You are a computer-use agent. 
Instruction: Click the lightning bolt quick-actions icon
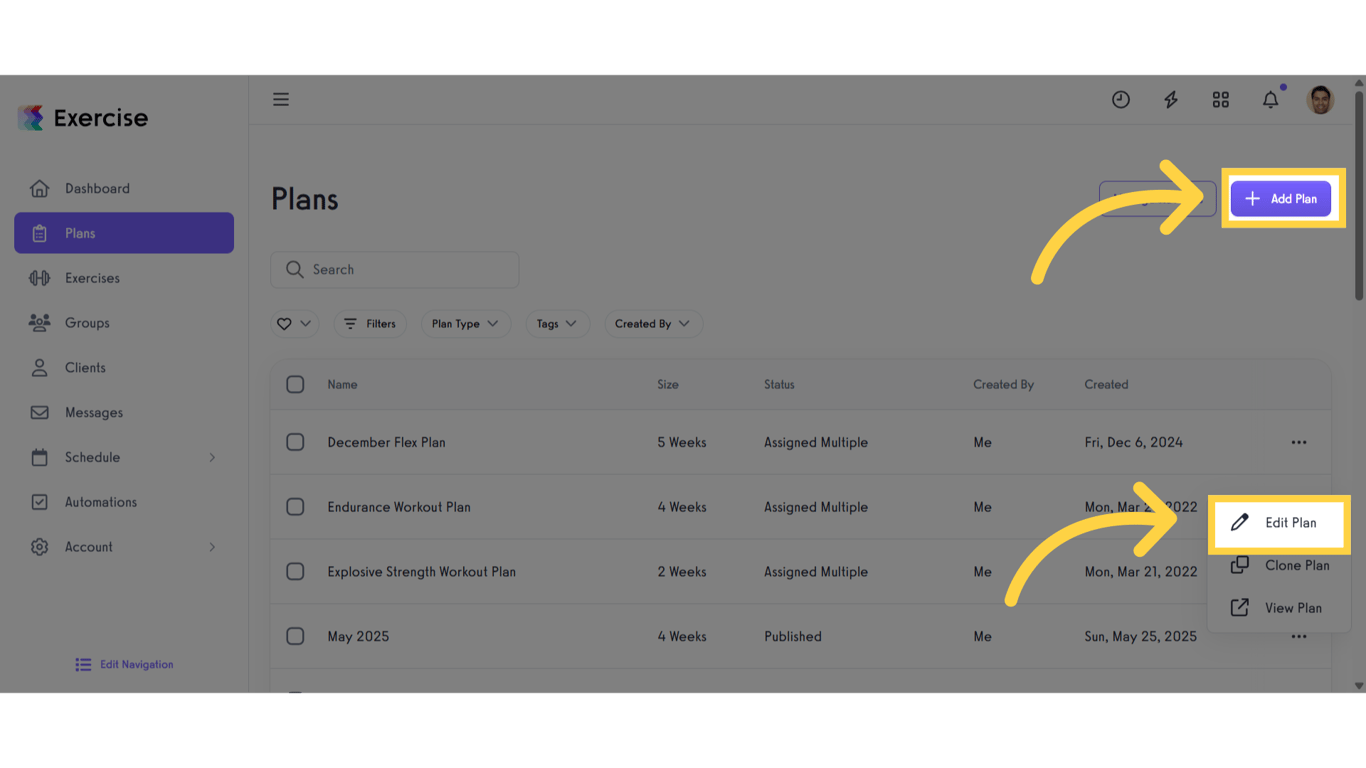pyautogui.click(x=1170, y=99)
